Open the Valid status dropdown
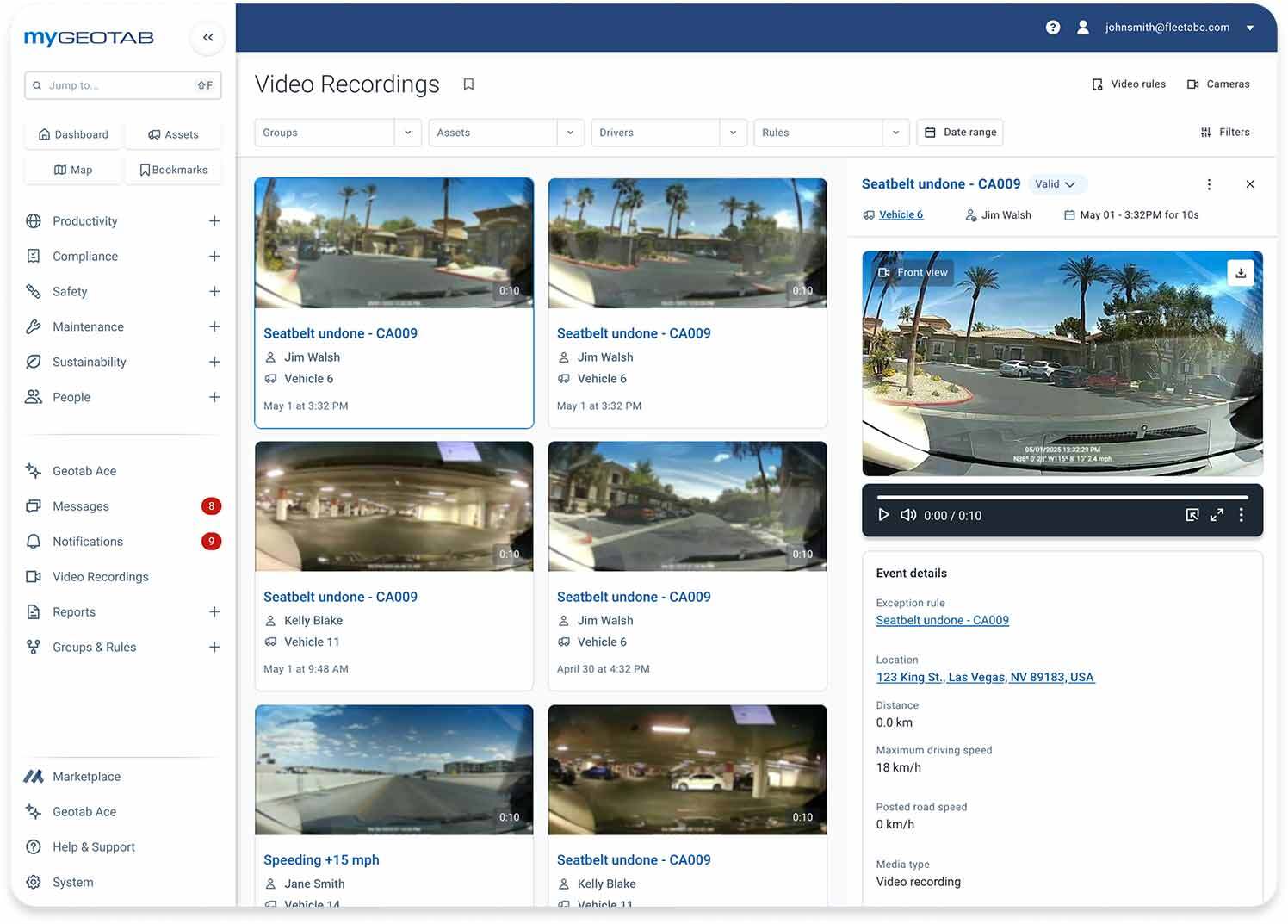Image resolution: width=1288 pixels, height=924 pixels. (x=1057, y=183)
